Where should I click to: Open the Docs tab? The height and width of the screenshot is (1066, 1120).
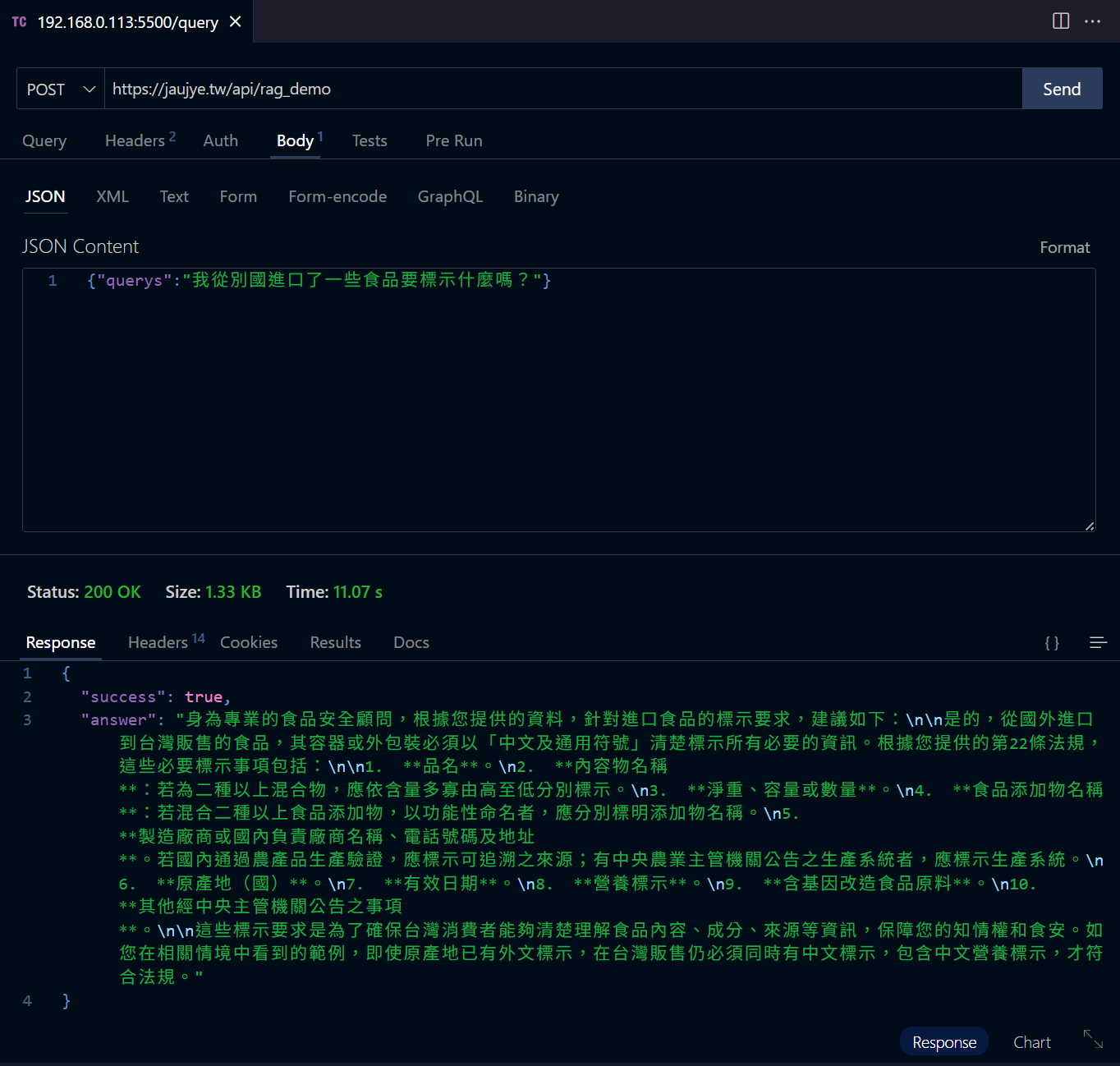[x=411, y=642]
